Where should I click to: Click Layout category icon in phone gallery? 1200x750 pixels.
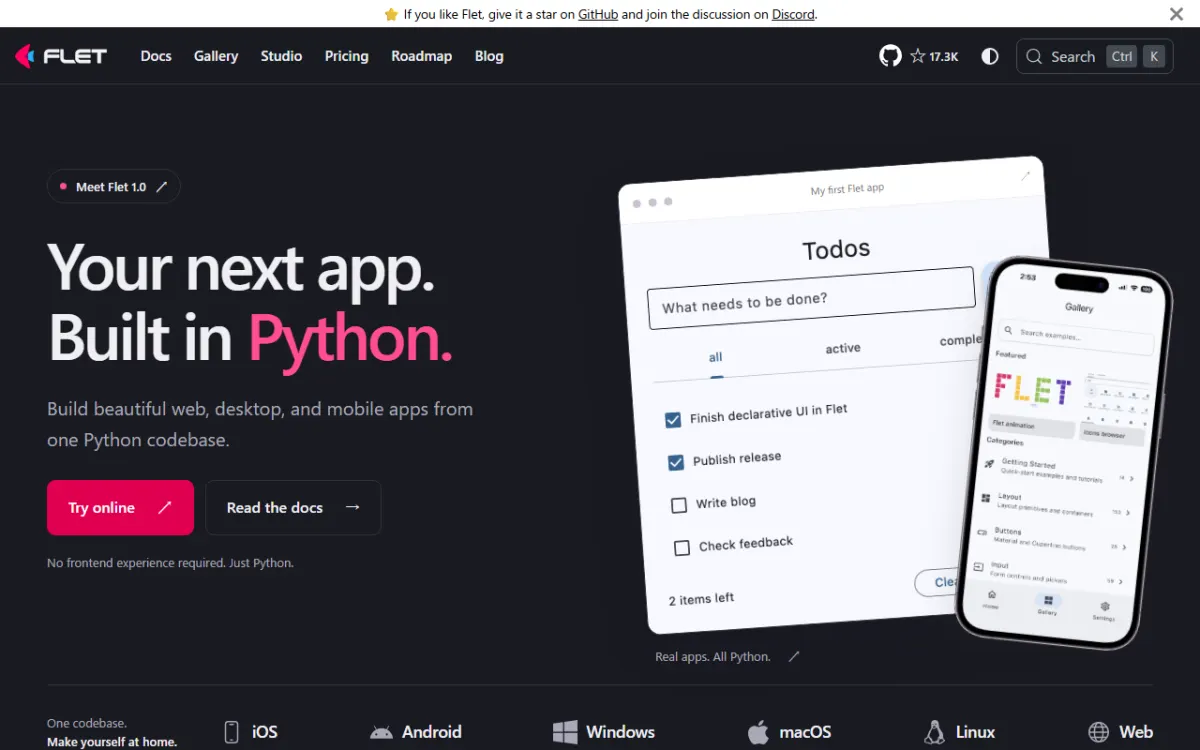pos(985,497)
